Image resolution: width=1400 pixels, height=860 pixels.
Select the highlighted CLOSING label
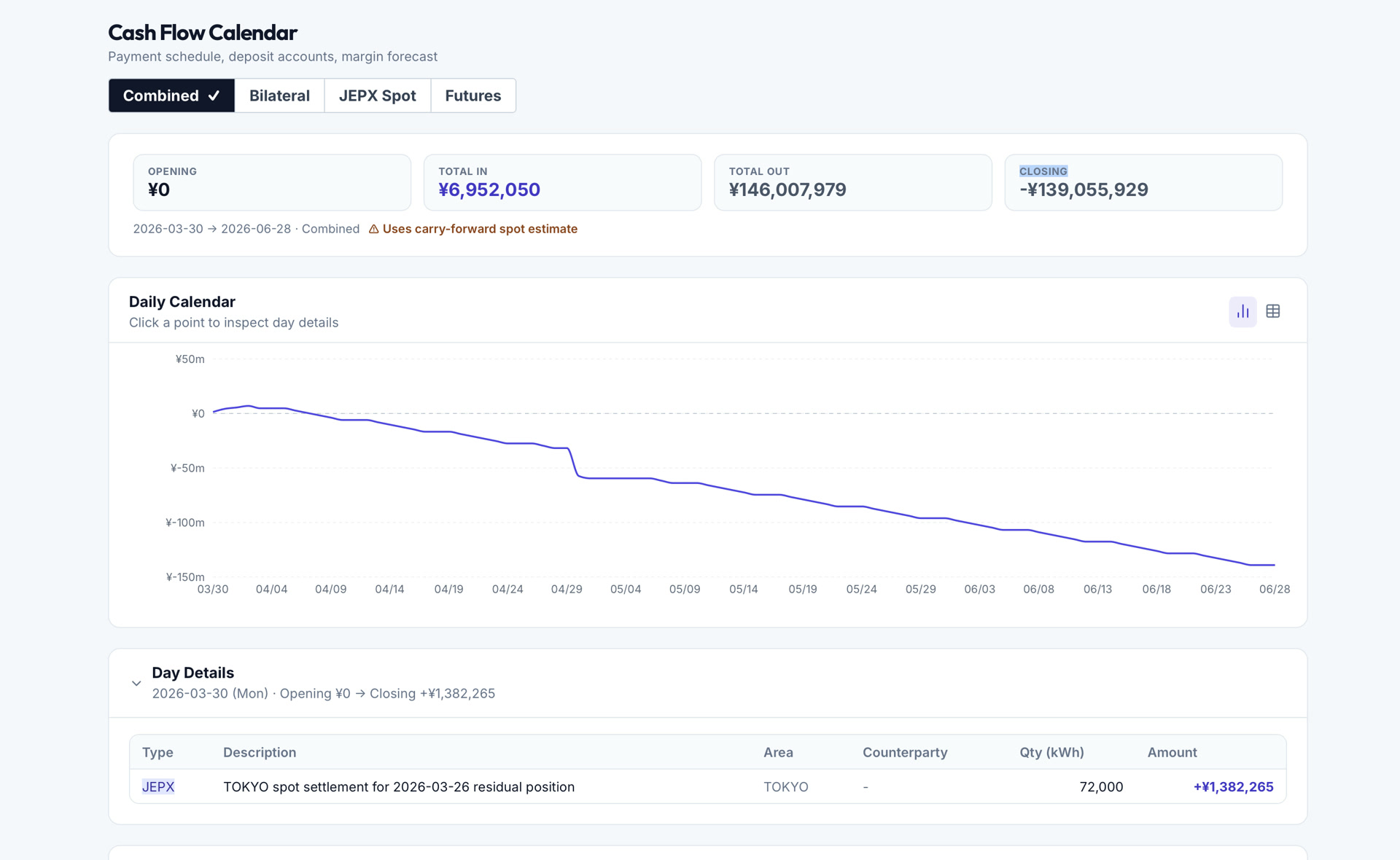pos(1043,171)
